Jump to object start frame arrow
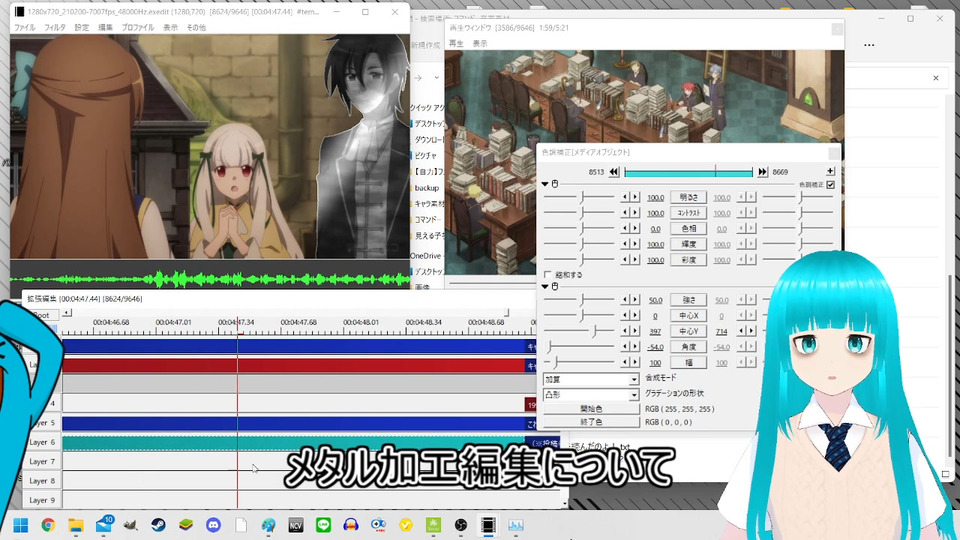 point(614,172)
